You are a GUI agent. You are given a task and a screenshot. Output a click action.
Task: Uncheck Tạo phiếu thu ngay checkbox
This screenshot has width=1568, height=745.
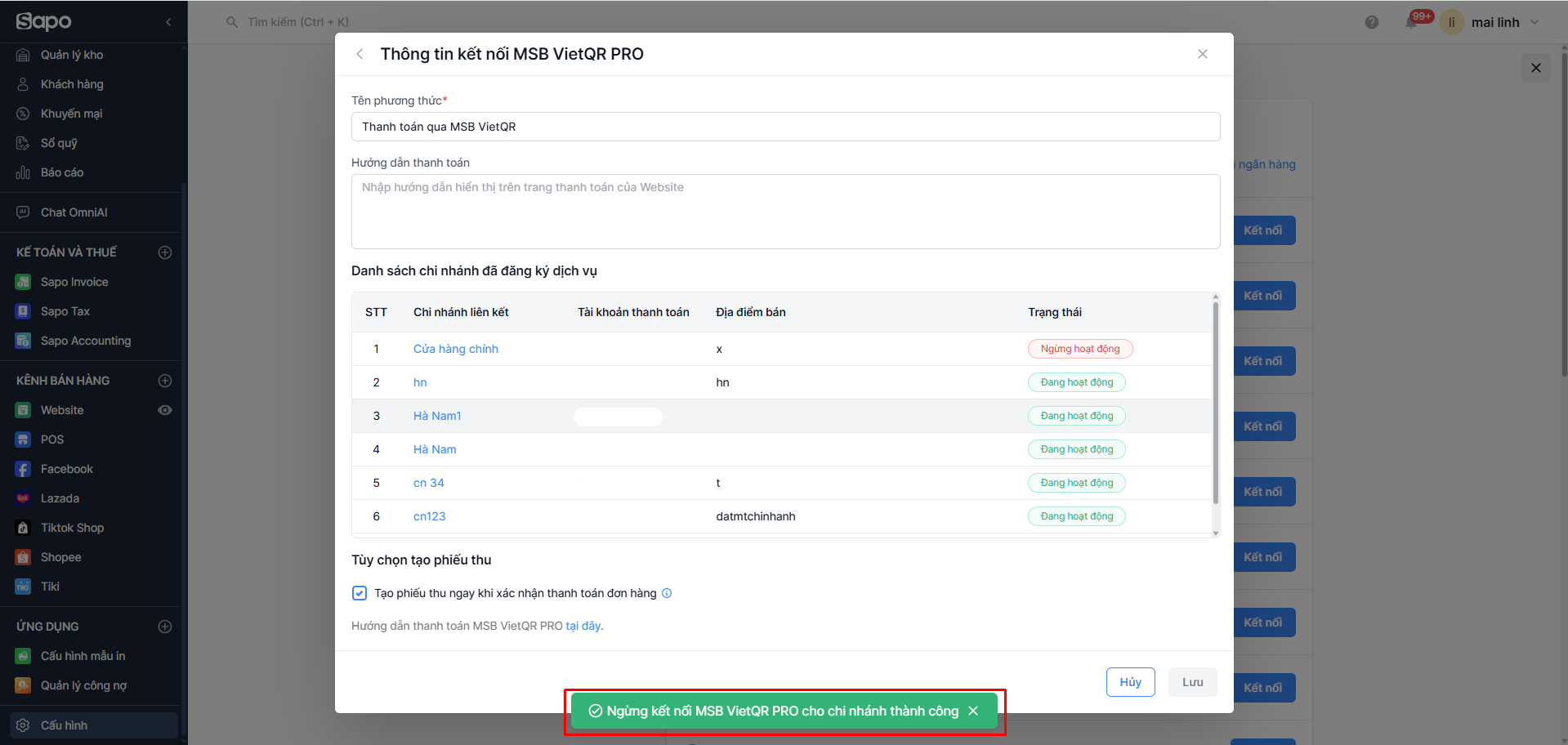pyautogui.click(x=360, y=593)
